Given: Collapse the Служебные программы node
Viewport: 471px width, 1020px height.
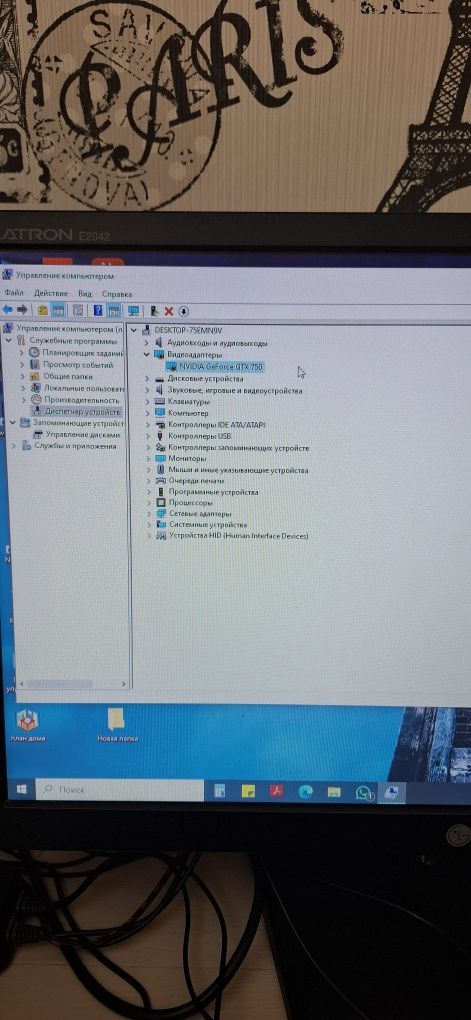Looking at the screenshot, I should (9, 340).
